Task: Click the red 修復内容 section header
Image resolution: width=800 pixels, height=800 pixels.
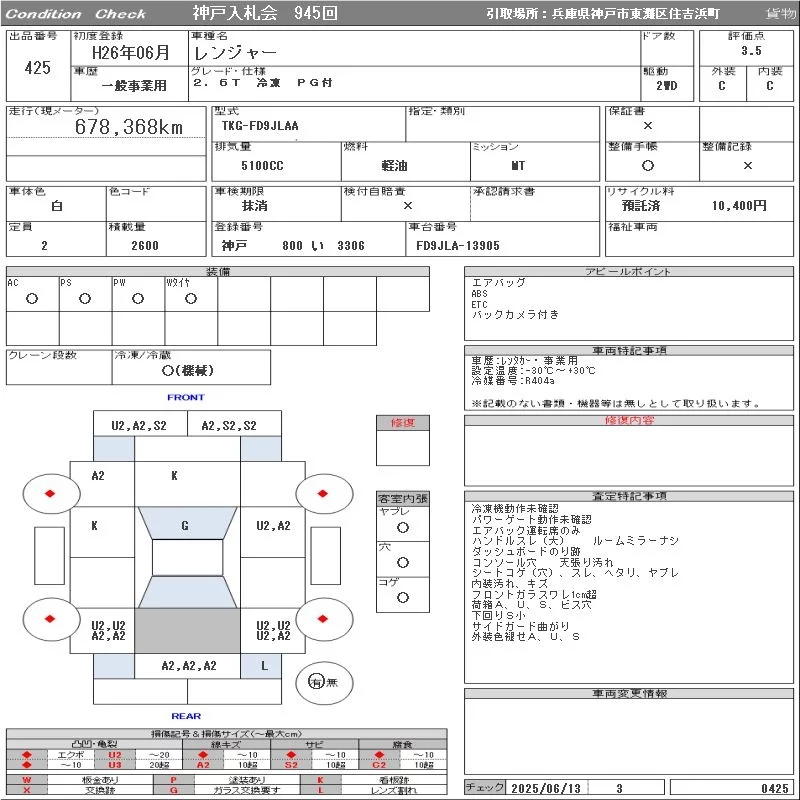Action: click(x=629, y=420)
